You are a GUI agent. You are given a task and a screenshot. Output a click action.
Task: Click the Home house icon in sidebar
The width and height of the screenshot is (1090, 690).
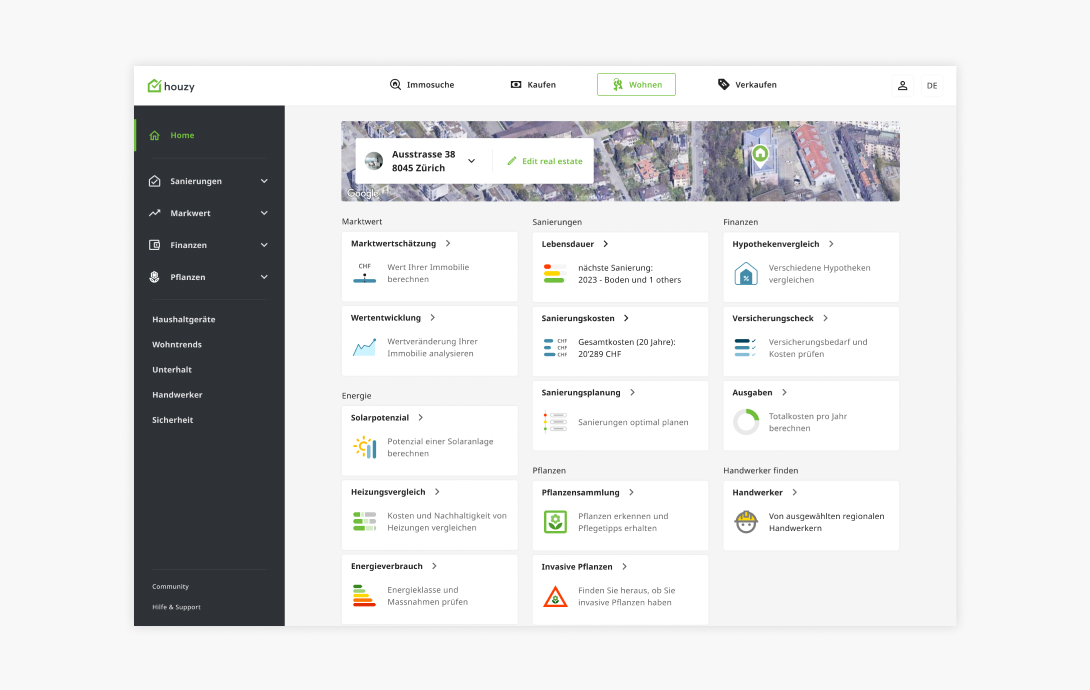[154, 135]
